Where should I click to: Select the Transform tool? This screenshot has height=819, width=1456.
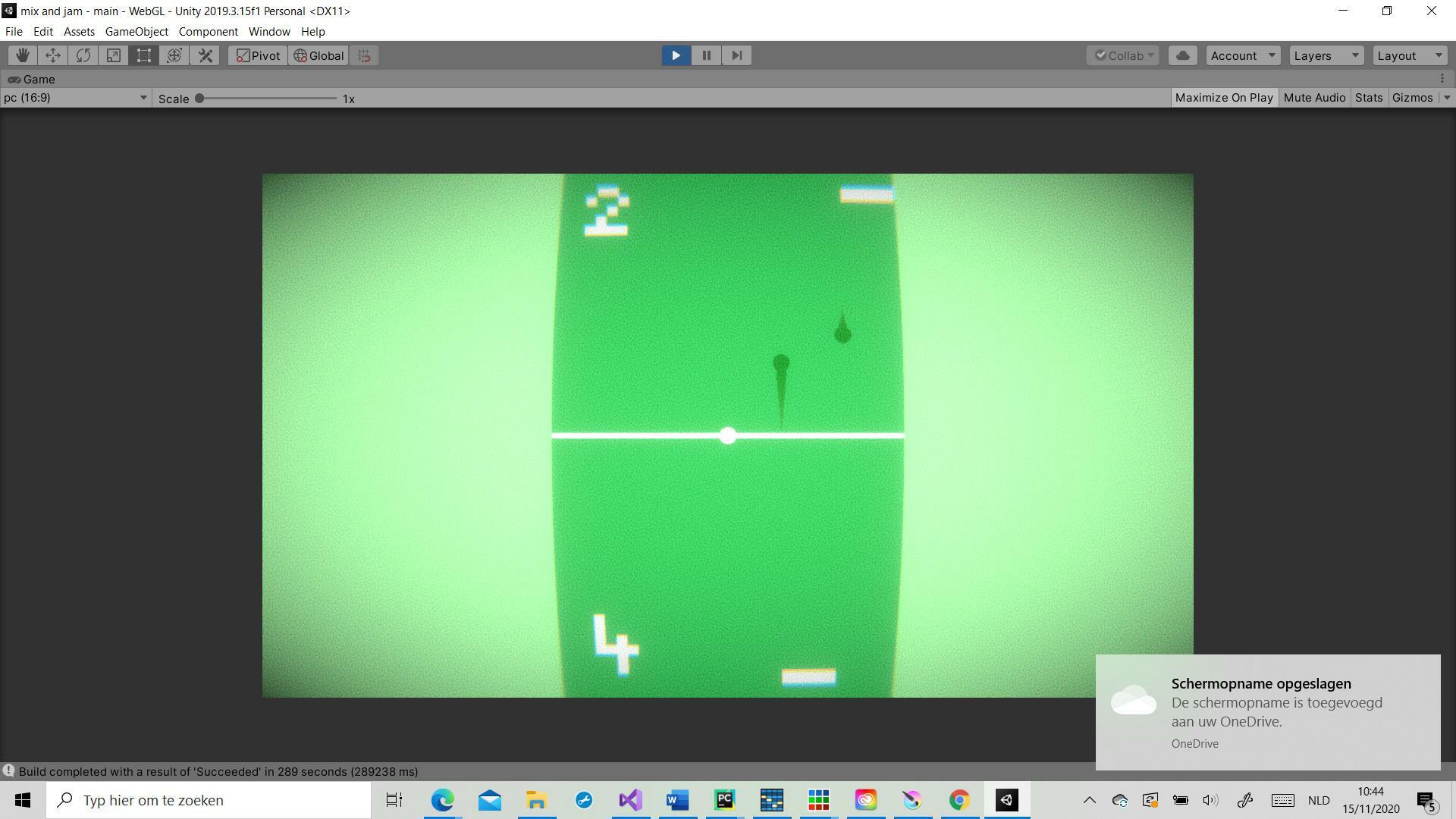[174, 55]
